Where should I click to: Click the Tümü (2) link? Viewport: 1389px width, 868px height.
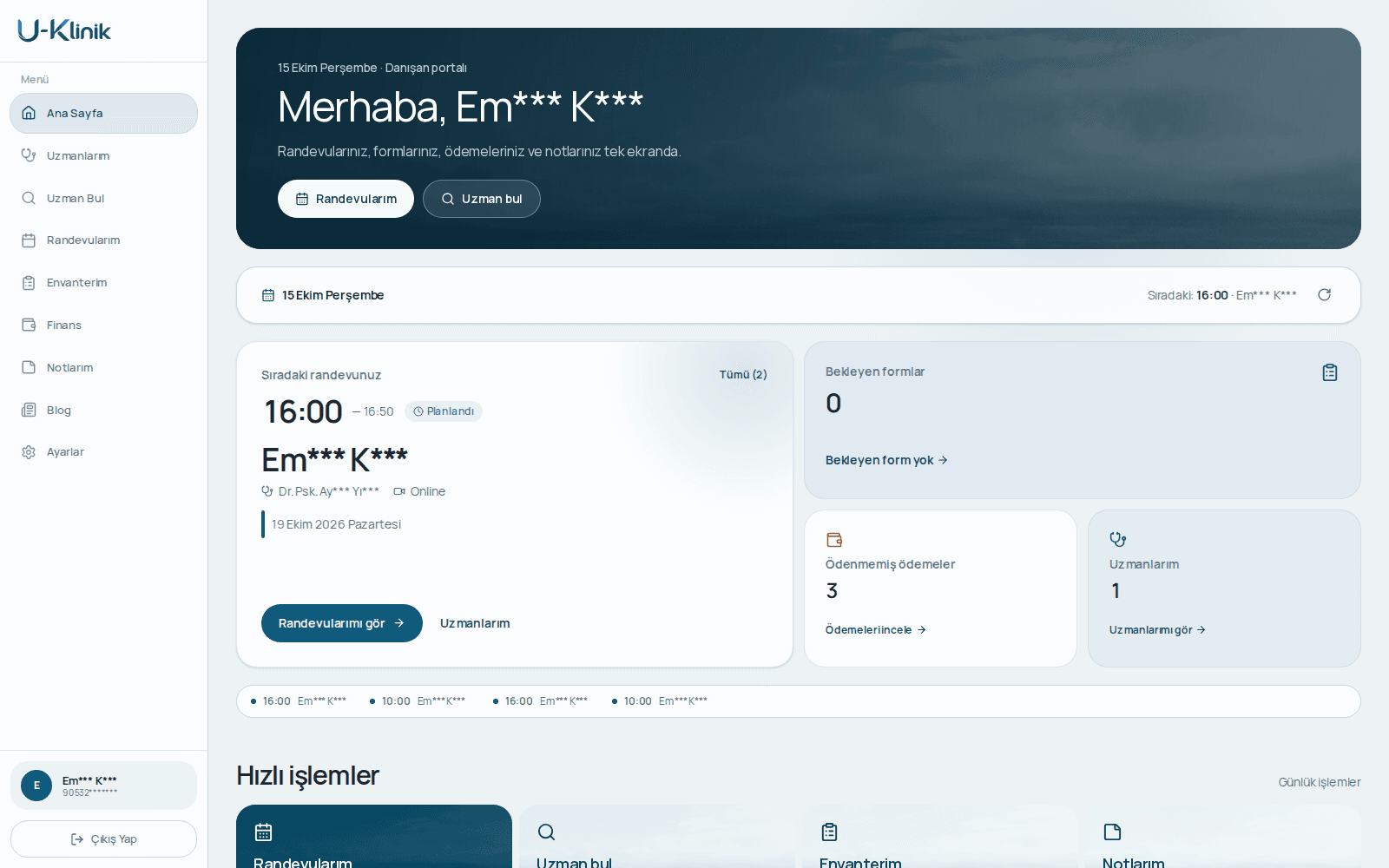click(743, 375)
